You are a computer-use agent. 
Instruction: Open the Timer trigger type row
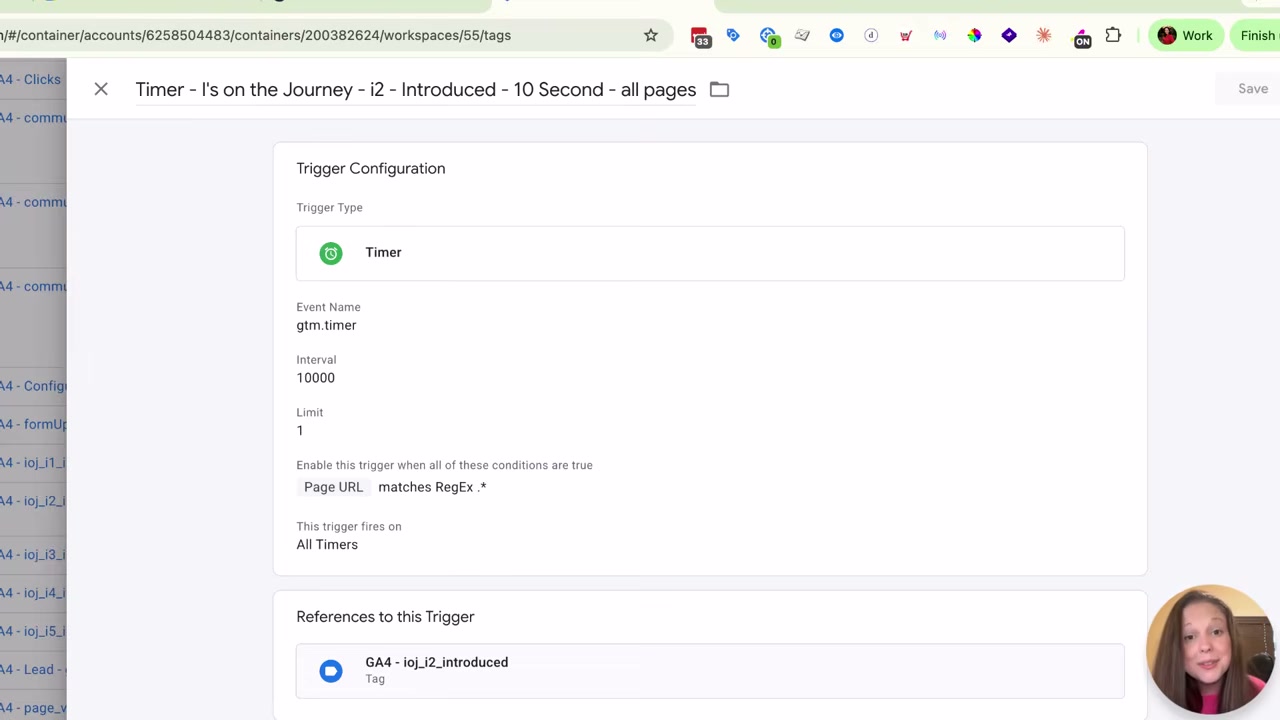710,253
